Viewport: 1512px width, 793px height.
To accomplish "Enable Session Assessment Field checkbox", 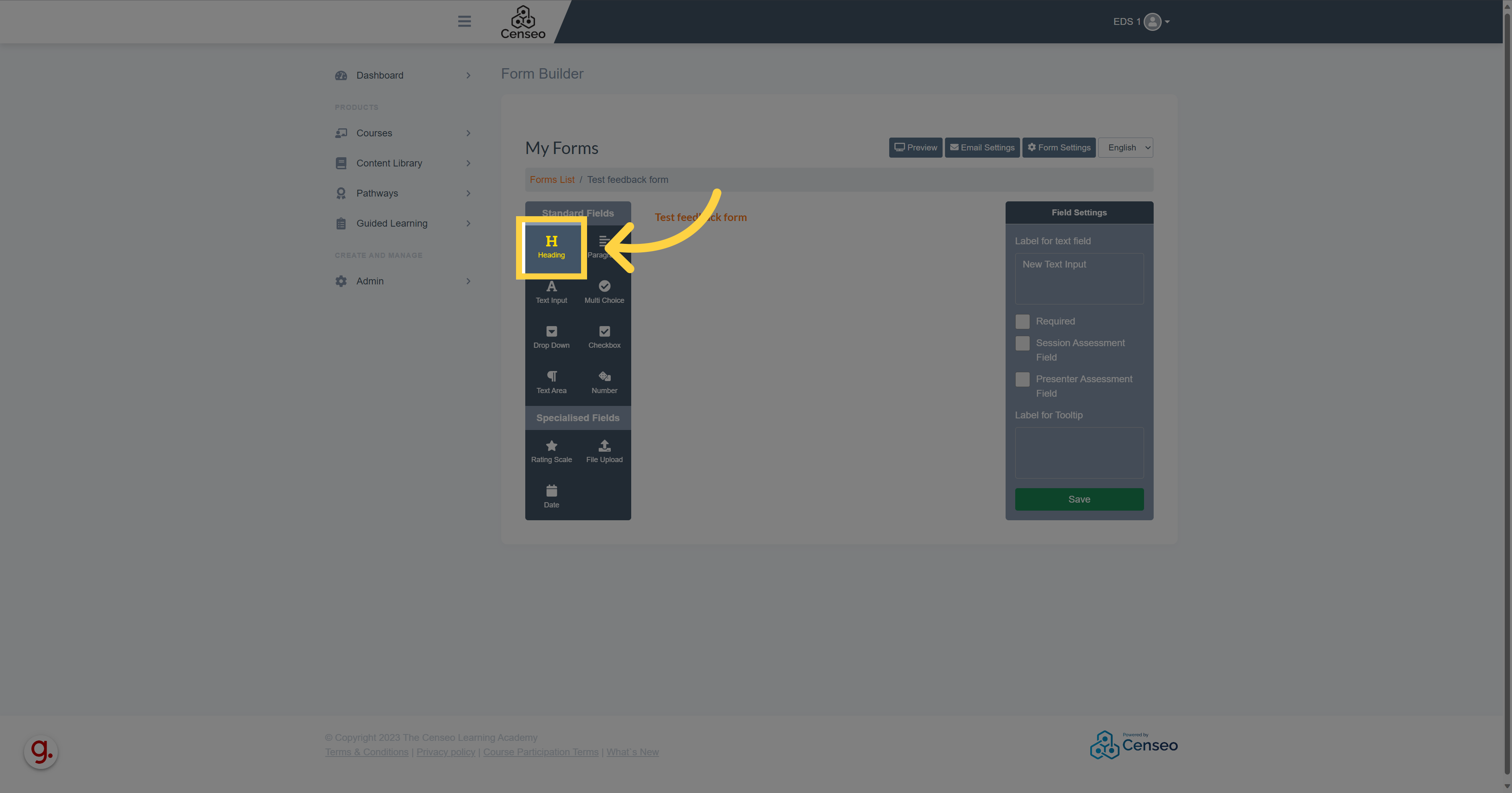I will (x=1023, y=343).
